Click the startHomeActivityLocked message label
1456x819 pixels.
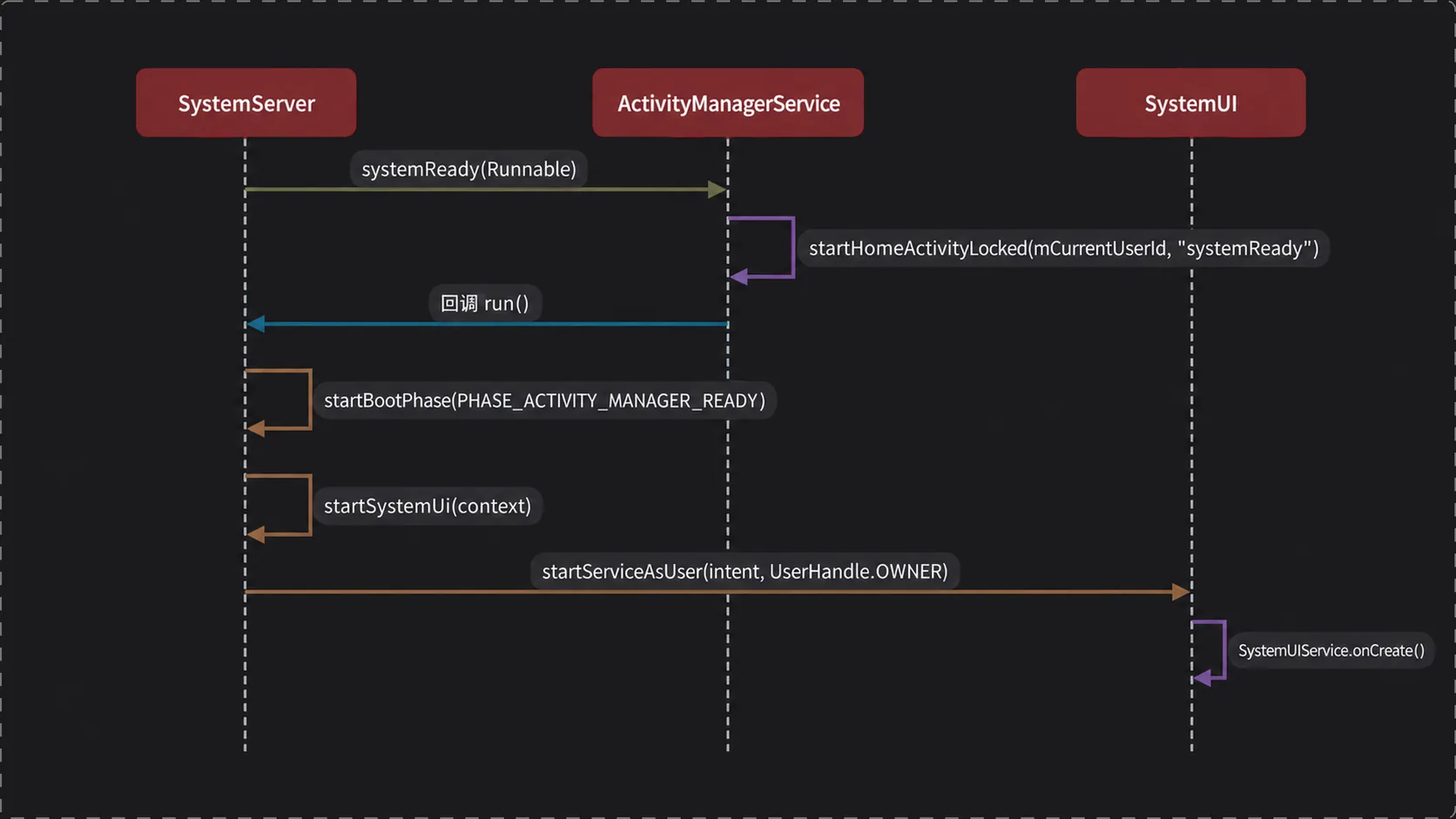[x=1063, y=248]
